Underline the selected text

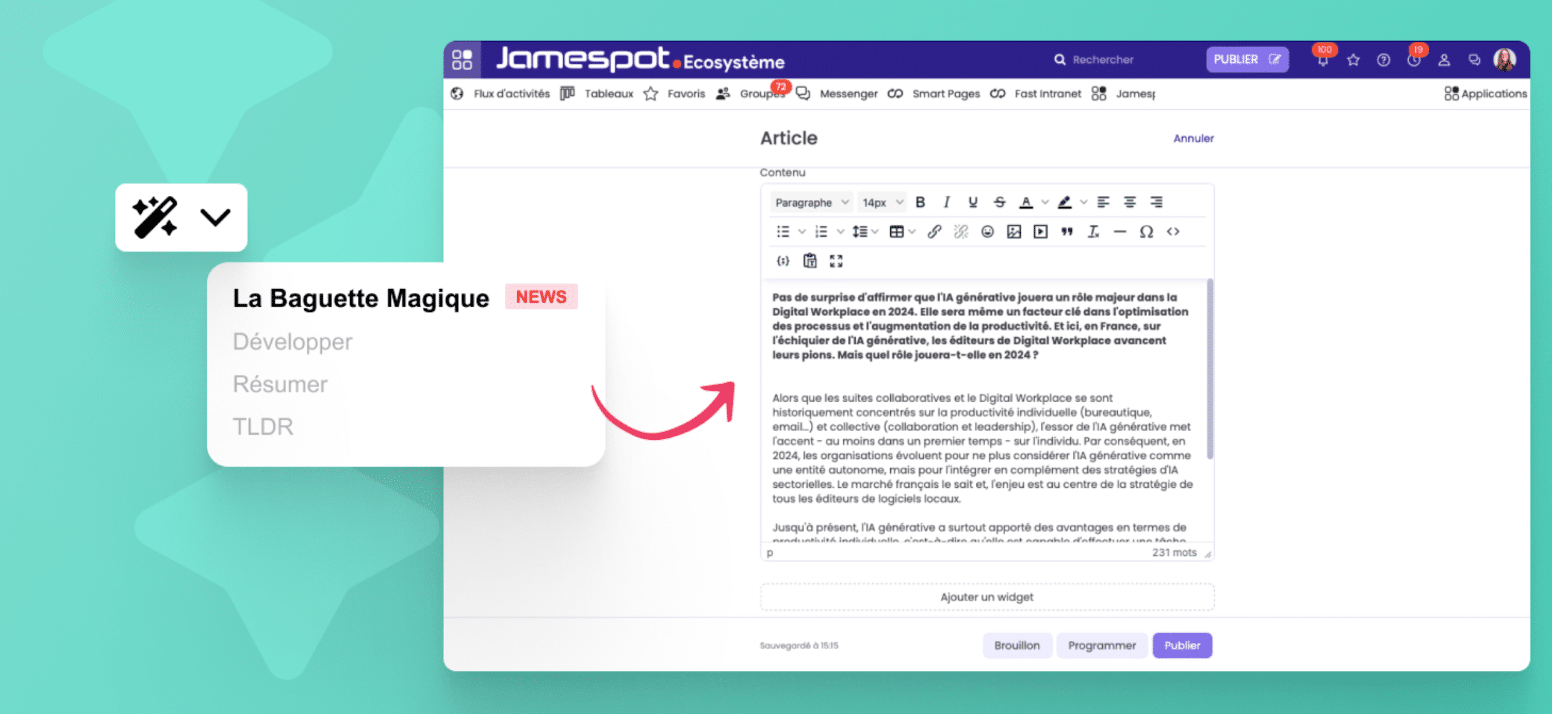coord(973,202)
